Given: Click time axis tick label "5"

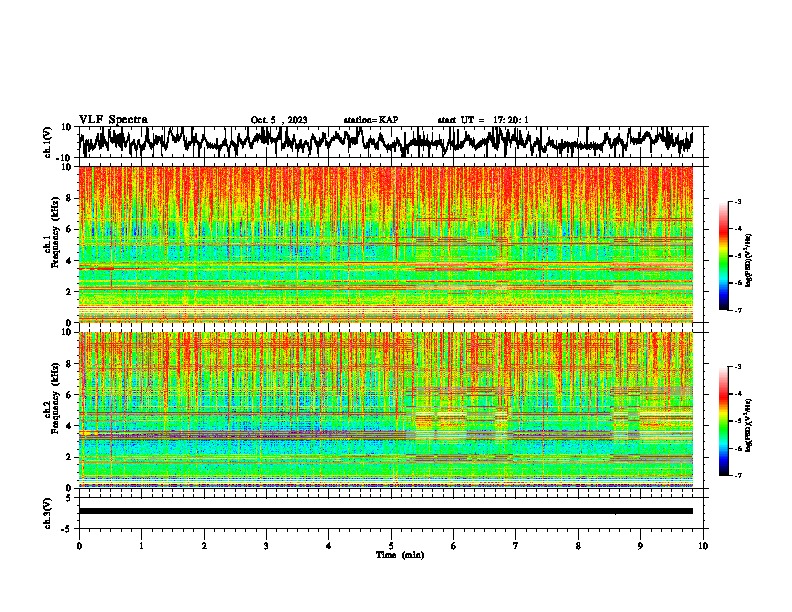Looking at the screenshot, I should pos(391,546).
